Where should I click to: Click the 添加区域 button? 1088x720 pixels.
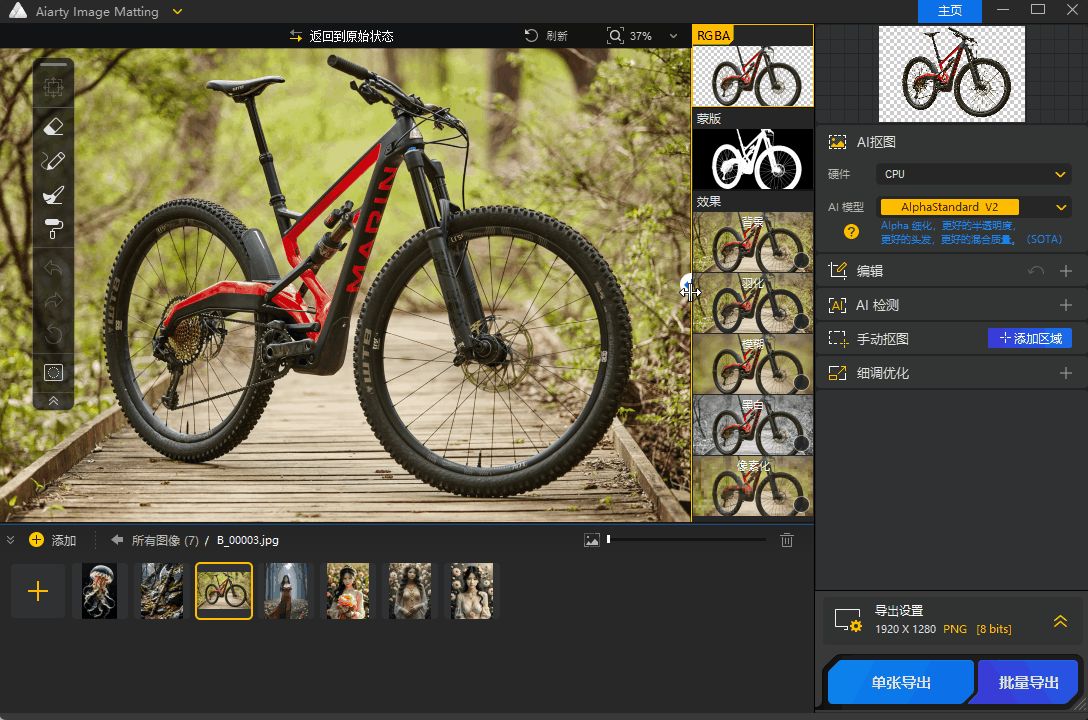pyautogui.click(x=1030, y=338)
